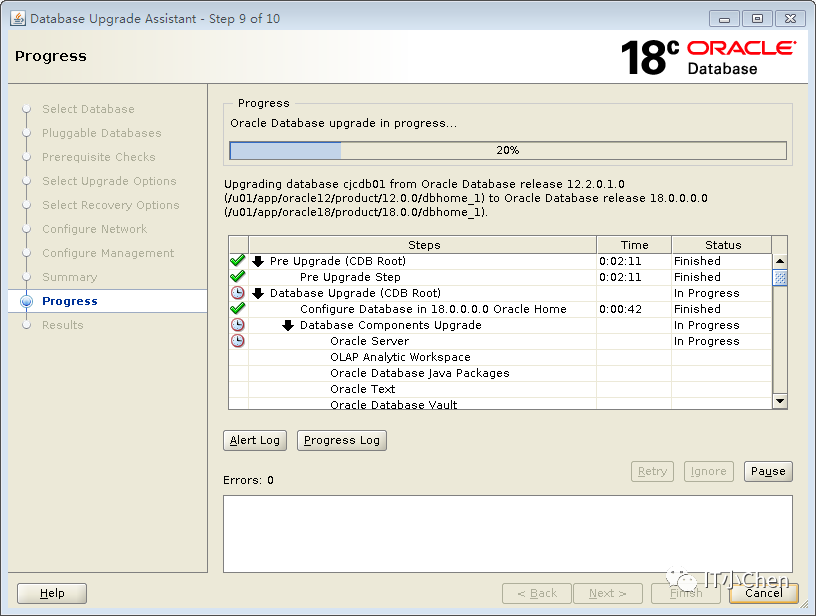The image size is (816, 616).
Task: Minimize the Database Upgrade Assistant window
Action: tap(724, 19)
